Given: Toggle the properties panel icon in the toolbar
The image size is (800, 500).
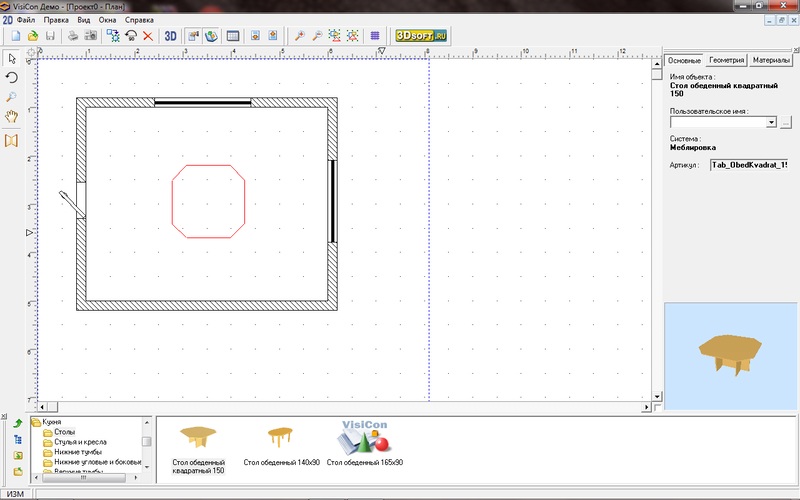Looking at the screenshot, I should (193, 36).
